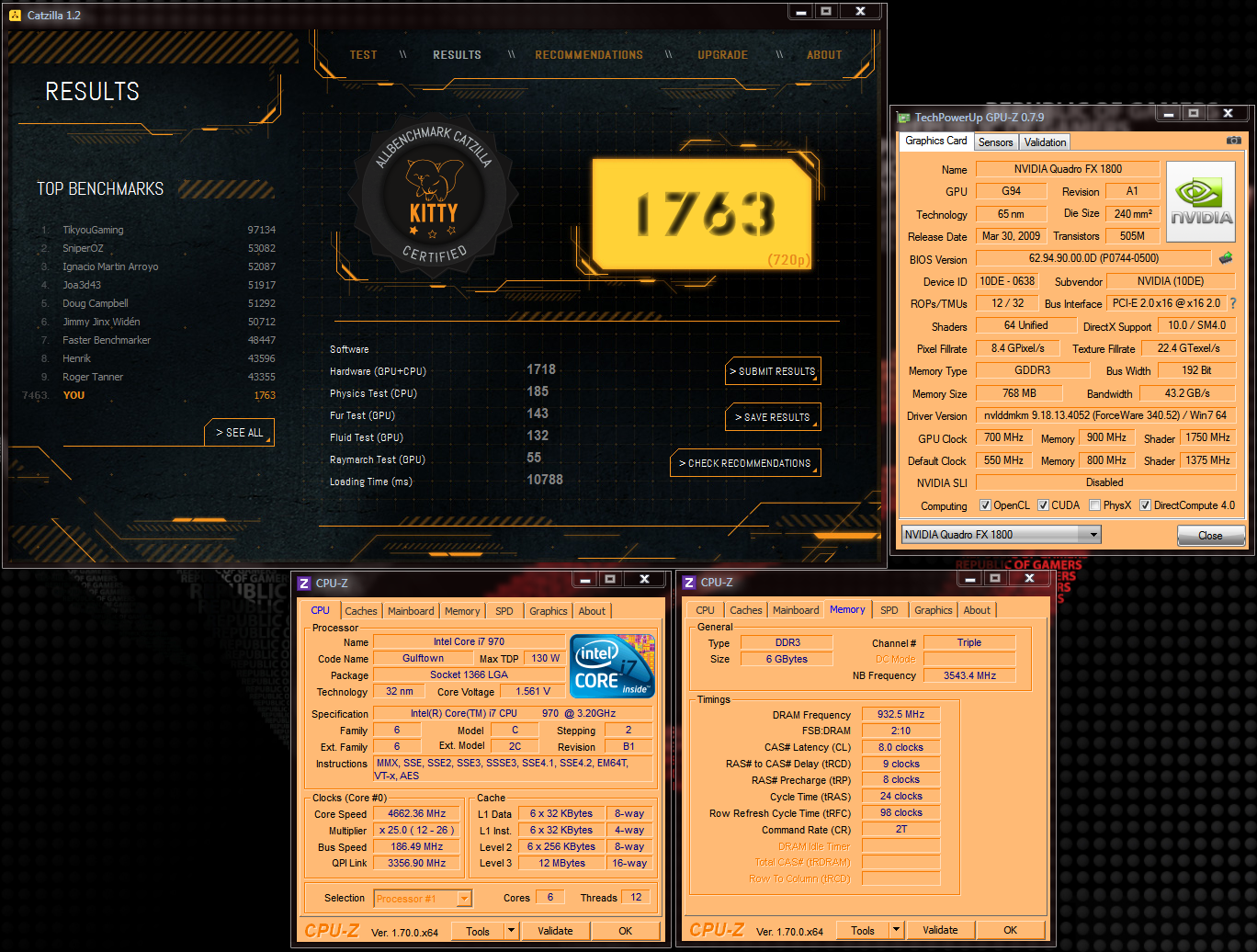The height and width of the screenshot is (952, 1257).
Task: Click the CHECK RECOMMENDATIONS button
Action: click(x=745, y=463)
